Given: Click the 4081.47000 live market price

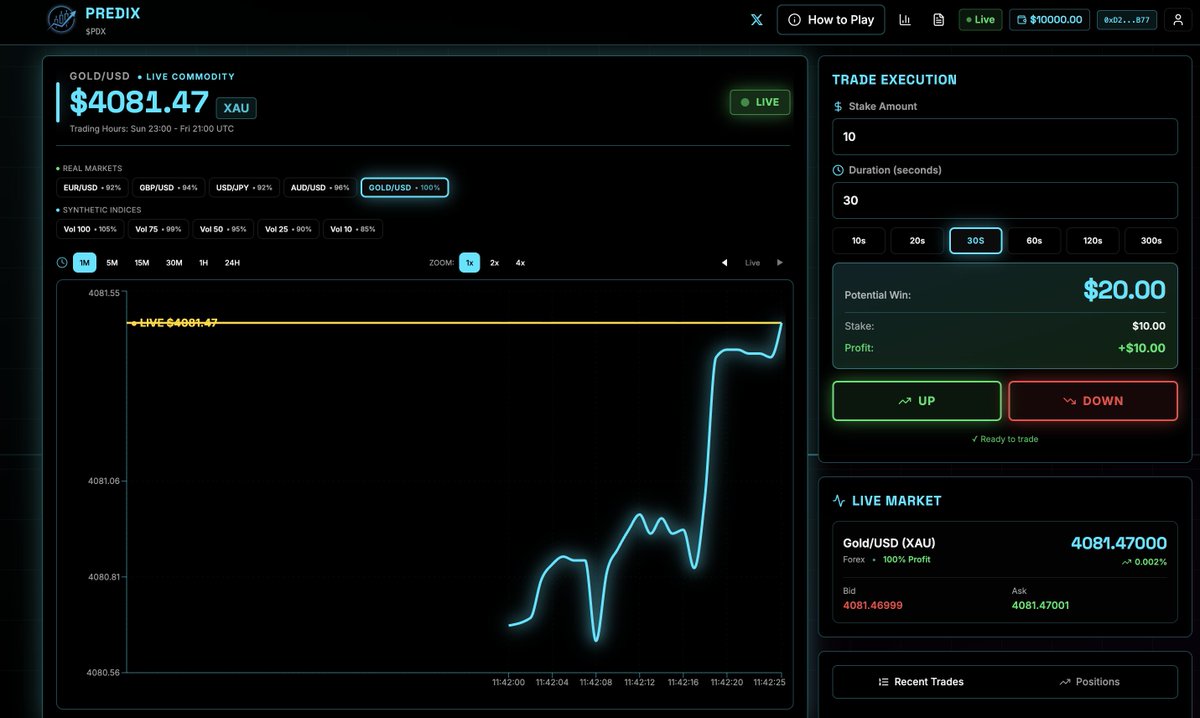Looking at the screenshot, I should 1119,543.
